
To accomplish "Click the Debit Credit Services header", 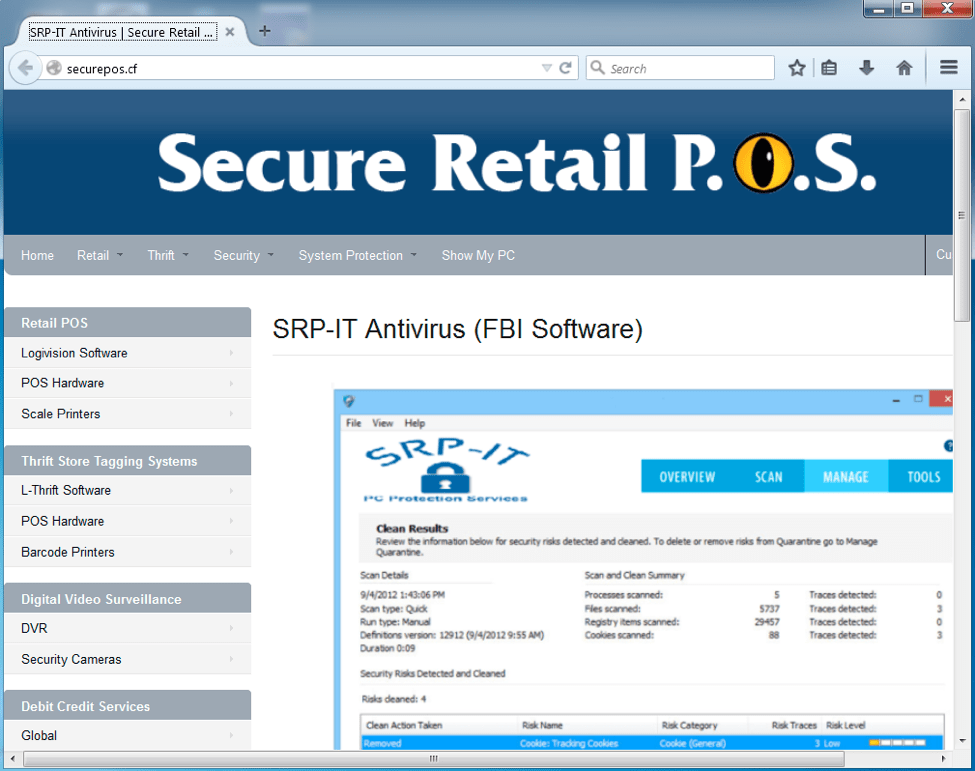I will 127,706.
